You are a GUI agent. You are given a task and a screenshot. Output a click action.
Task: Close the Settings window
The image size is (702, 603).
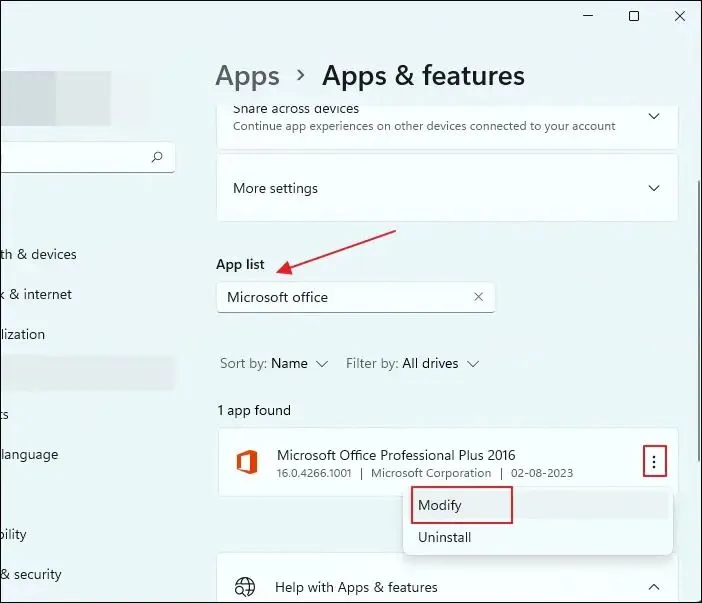680,16
